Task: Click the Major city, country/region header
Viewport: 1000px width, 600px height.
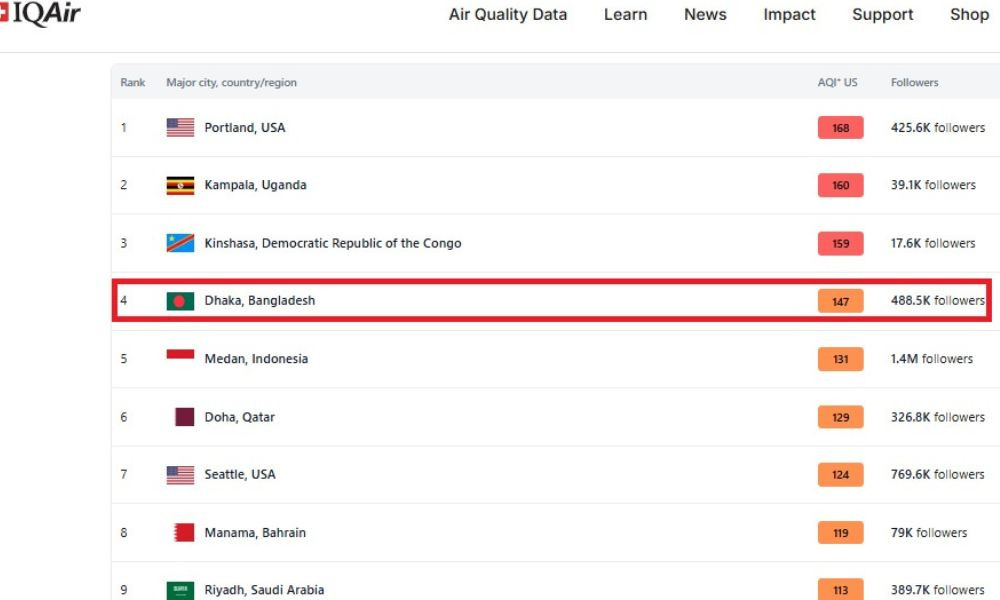Action: pyautogui.click(x=232, y=82)
